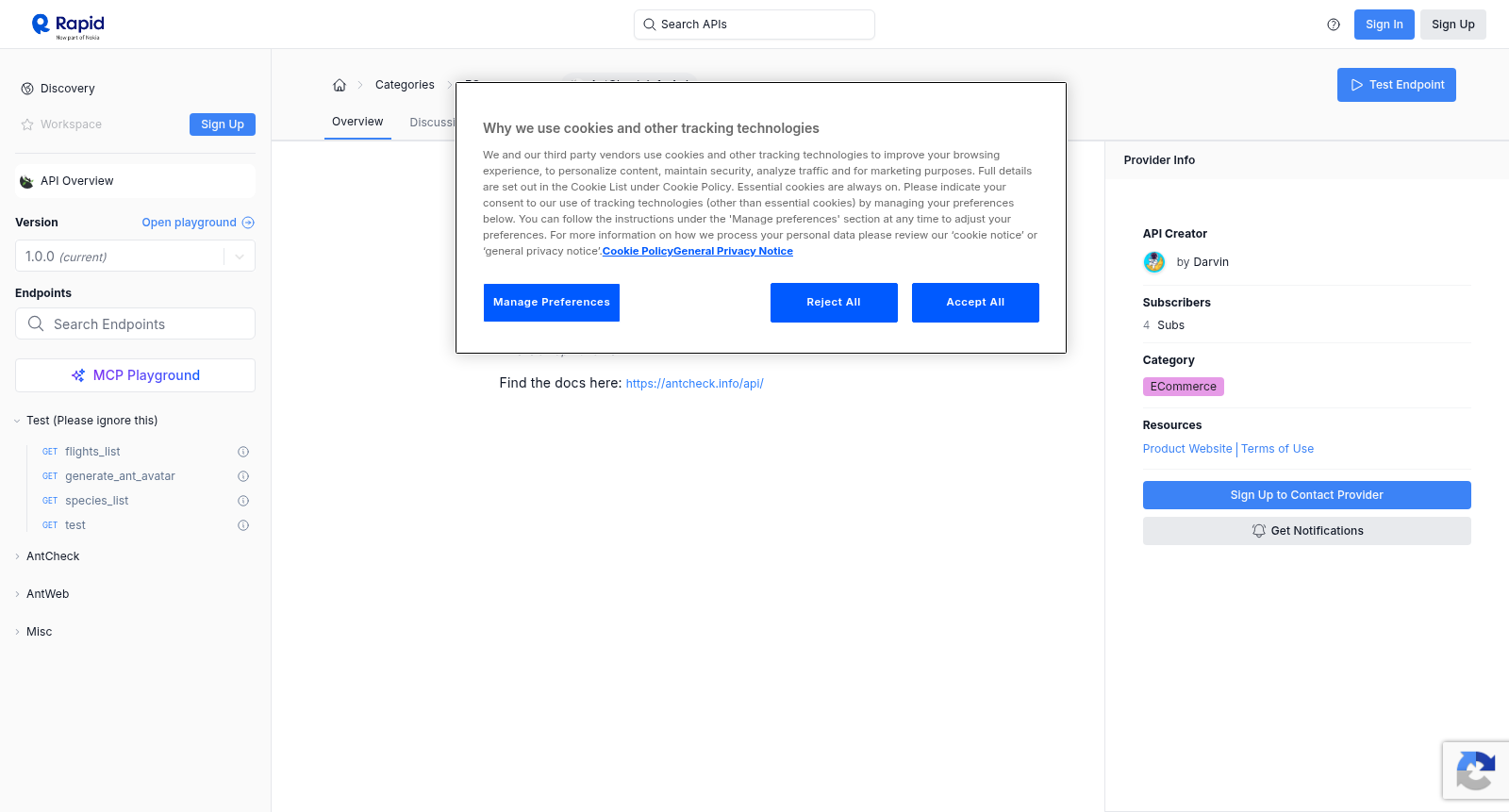
Task: Select the generate_ant_avatar endpoint
Action: pos(120,476)
